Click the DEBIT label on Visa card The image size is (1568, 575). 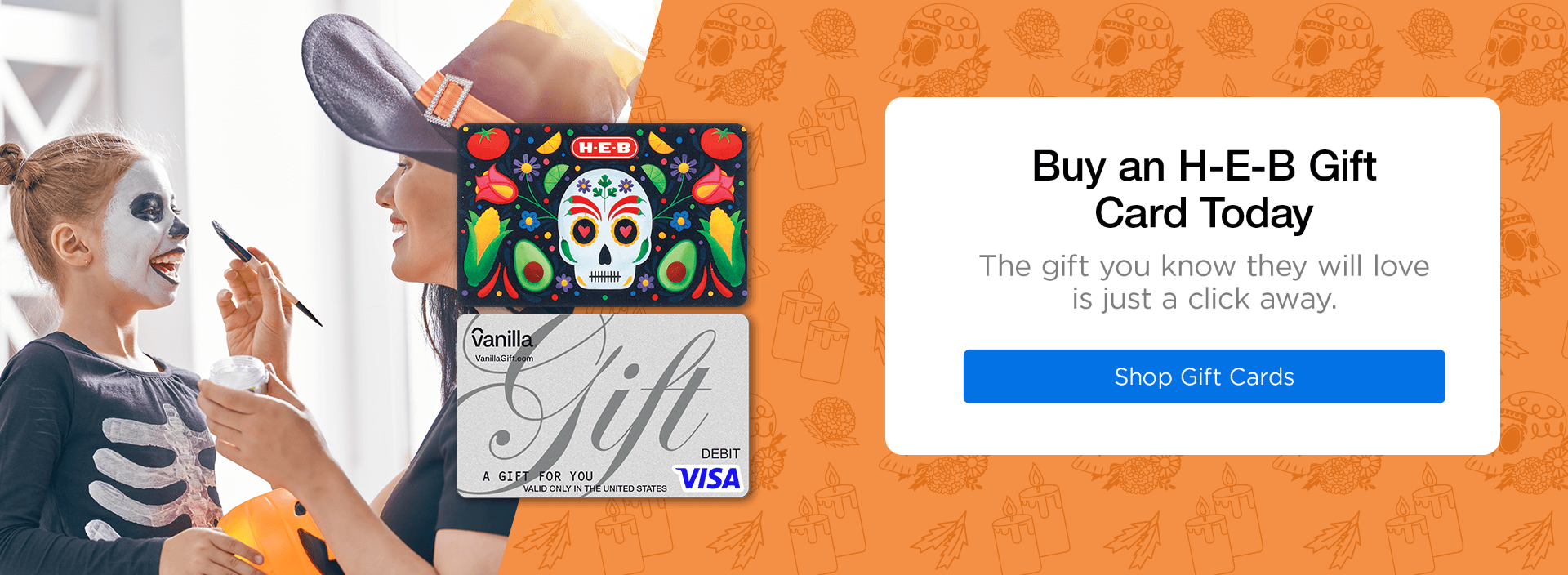[720, 453]
